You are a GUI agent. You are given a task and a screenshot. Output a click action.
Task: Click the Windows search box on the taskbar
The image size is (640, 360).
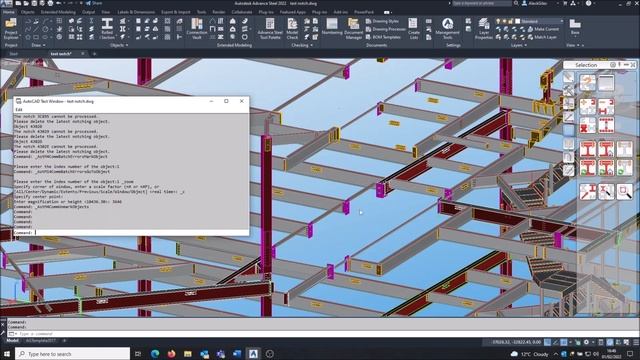pyautogui.click(x=73, y=354)
